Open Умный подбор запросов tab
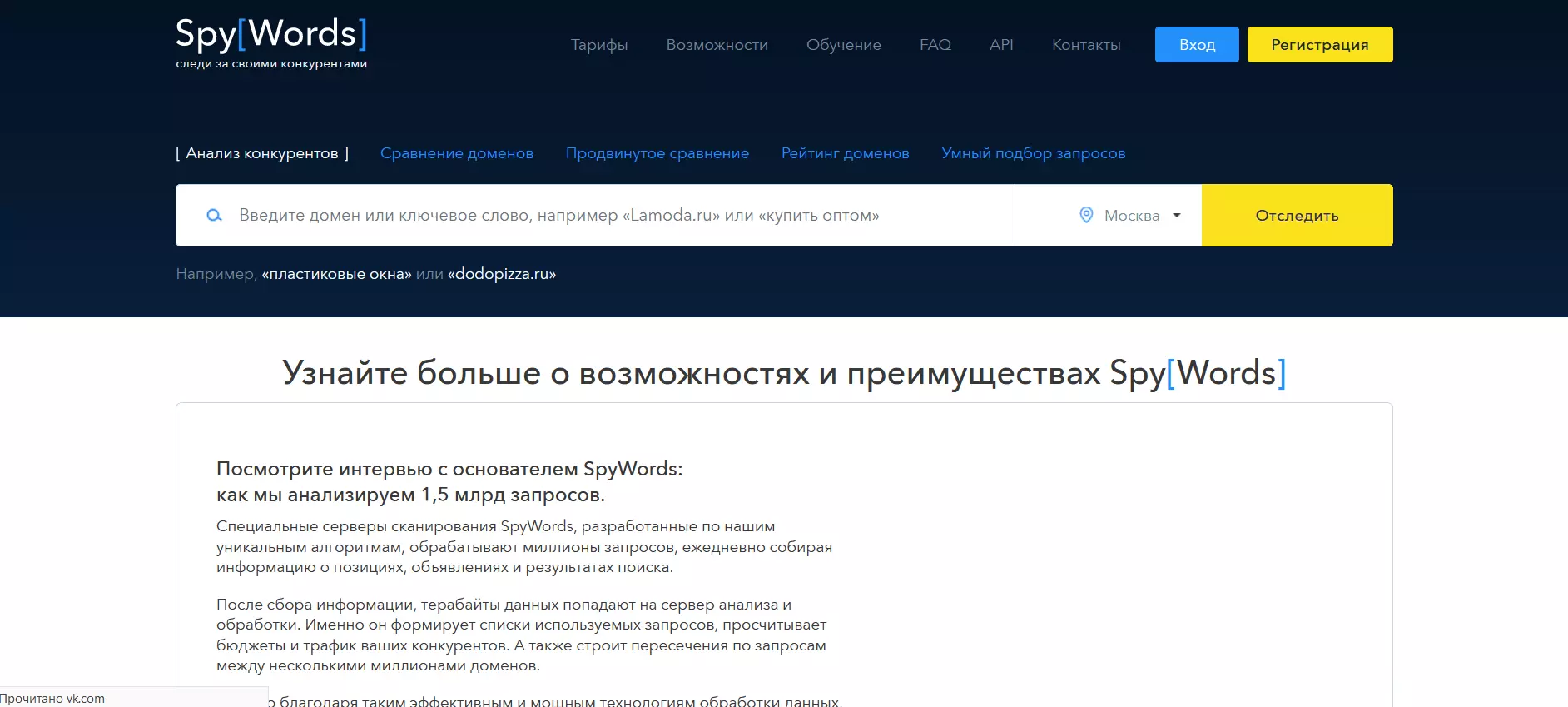Screen dimensions: 1568x707 (x=1034, y=153)
